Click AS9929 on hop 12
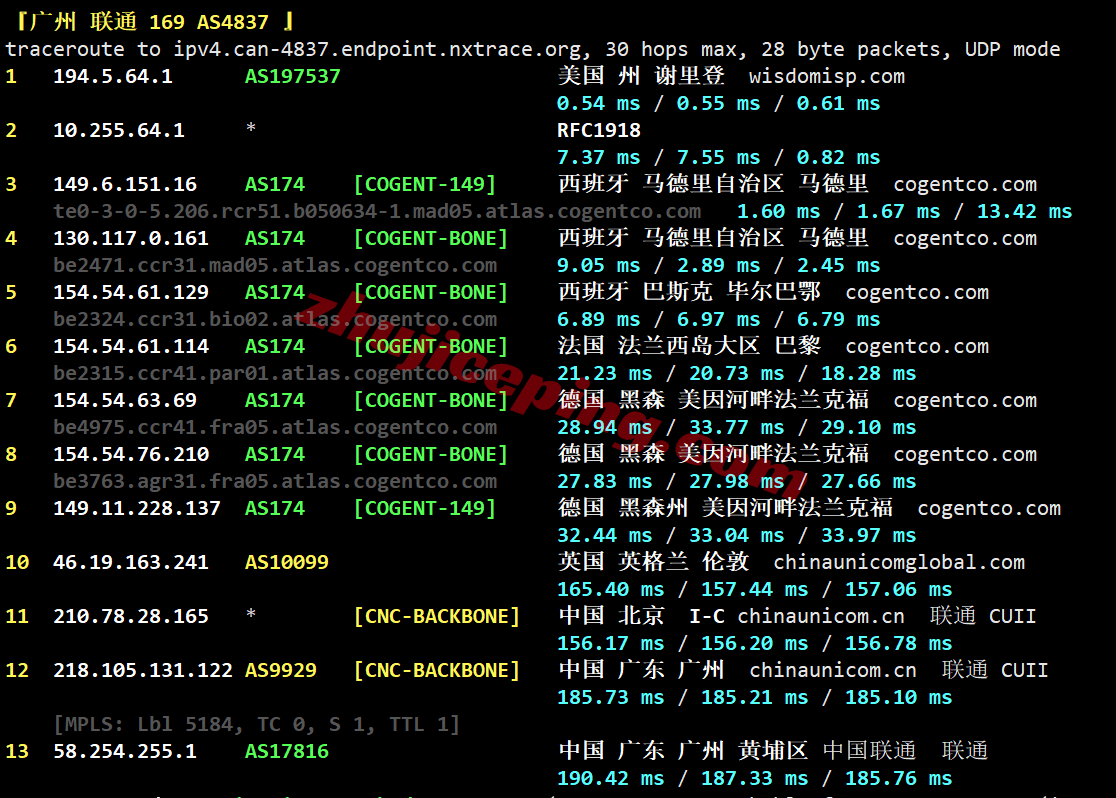 (280, 671)
